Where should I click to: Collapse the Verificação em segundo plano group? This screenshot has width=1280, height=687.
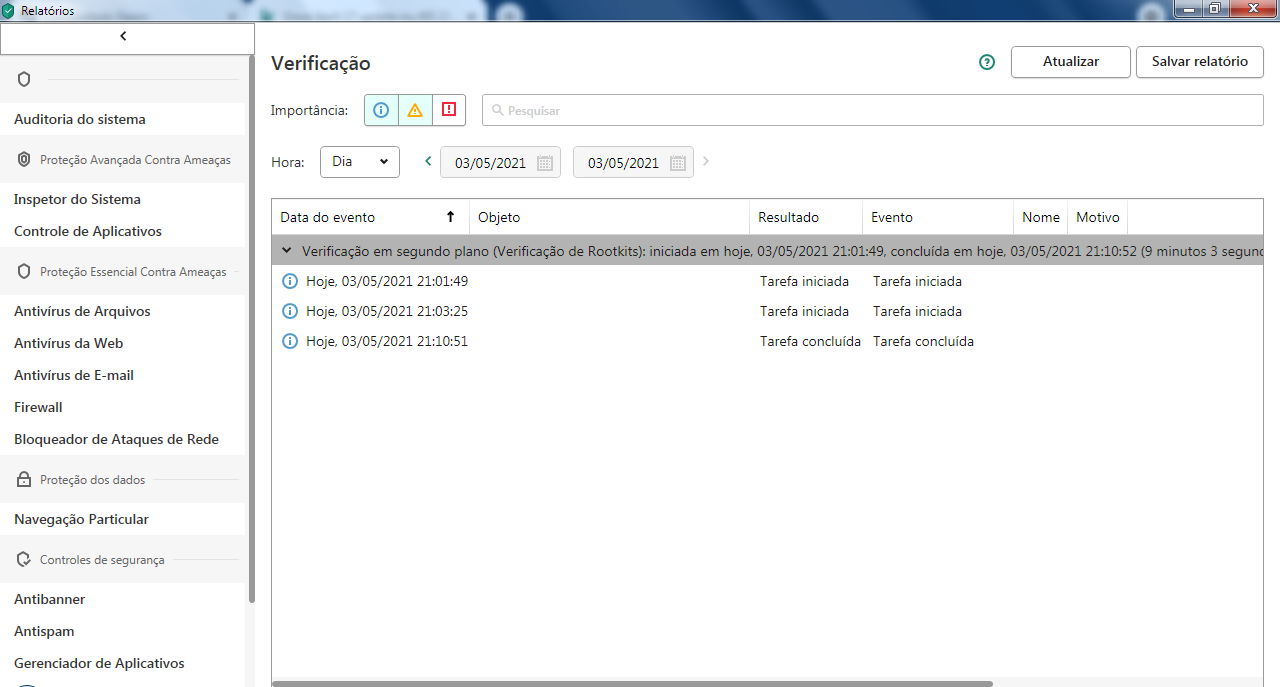287,251
